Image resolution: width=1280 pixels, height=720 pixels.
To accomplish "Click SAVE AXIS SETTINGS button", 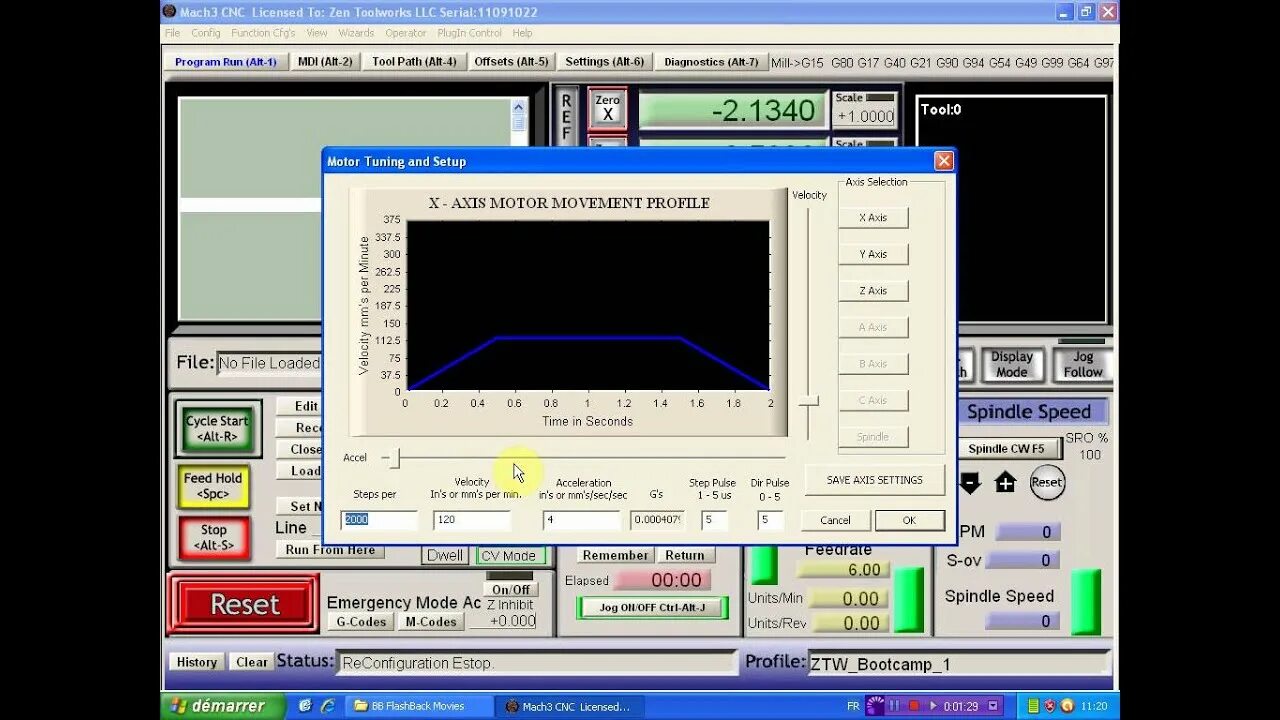I will pyautogui.click(x=874, y=480).
